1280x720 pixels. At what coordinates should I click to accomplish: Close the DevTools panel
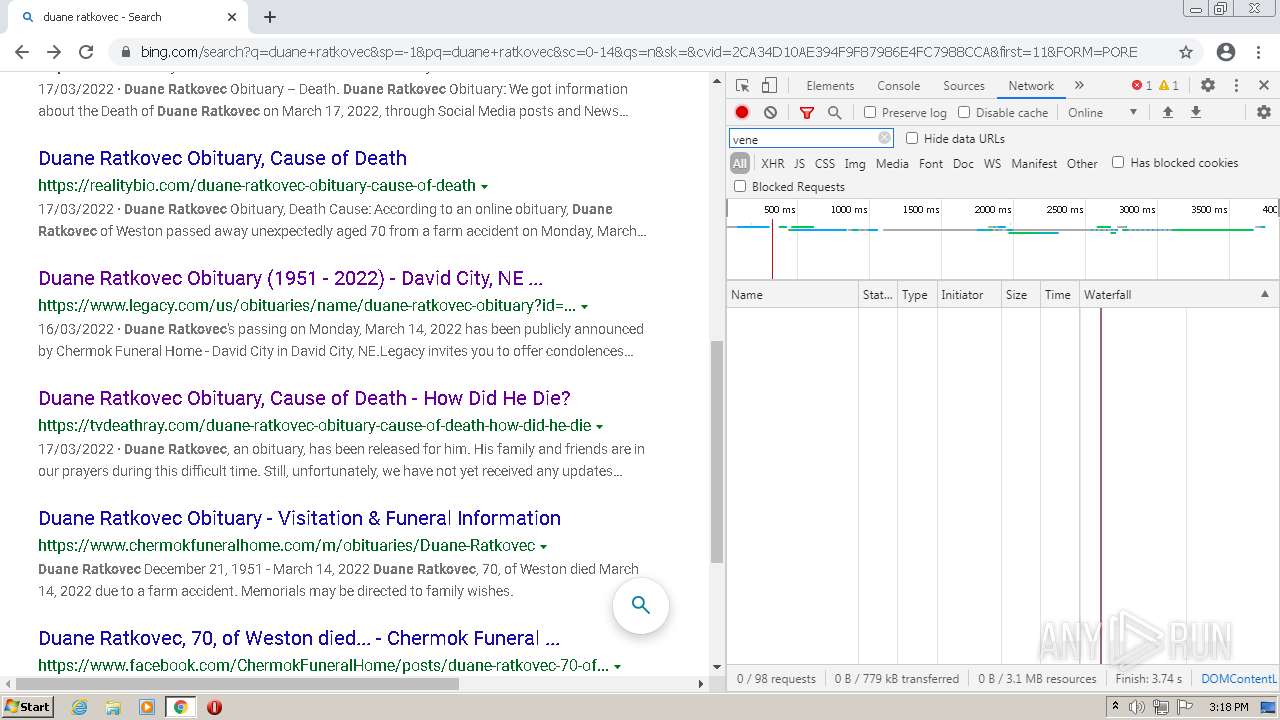coord(1264,86)
